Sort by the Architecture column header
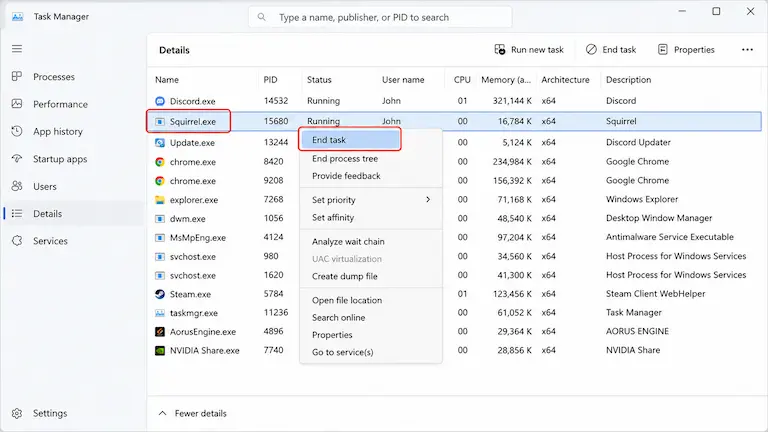 [x=565, y=80]
